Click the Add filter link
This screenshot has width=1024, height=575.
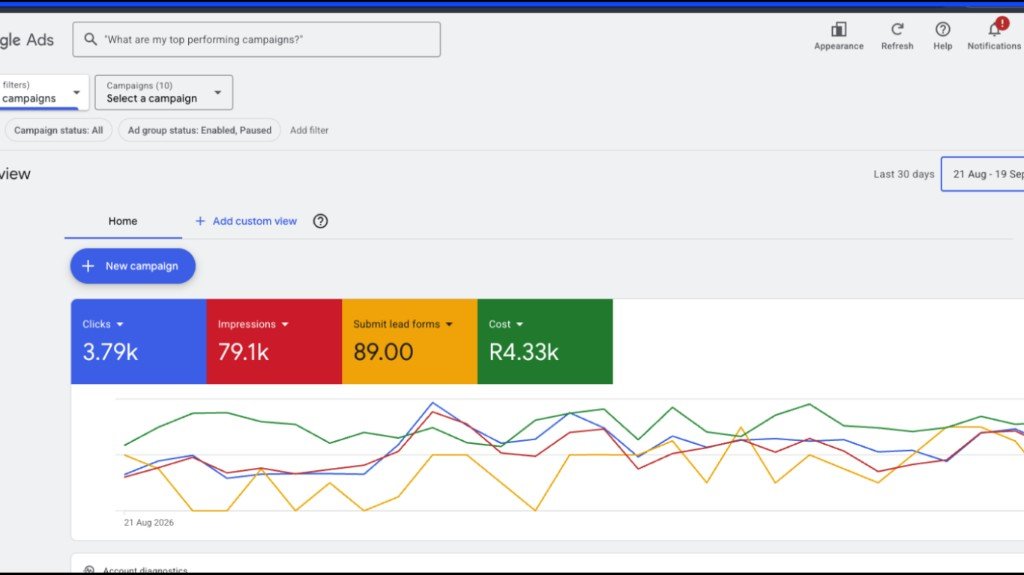pyautogui.click(x=309, y=130)
